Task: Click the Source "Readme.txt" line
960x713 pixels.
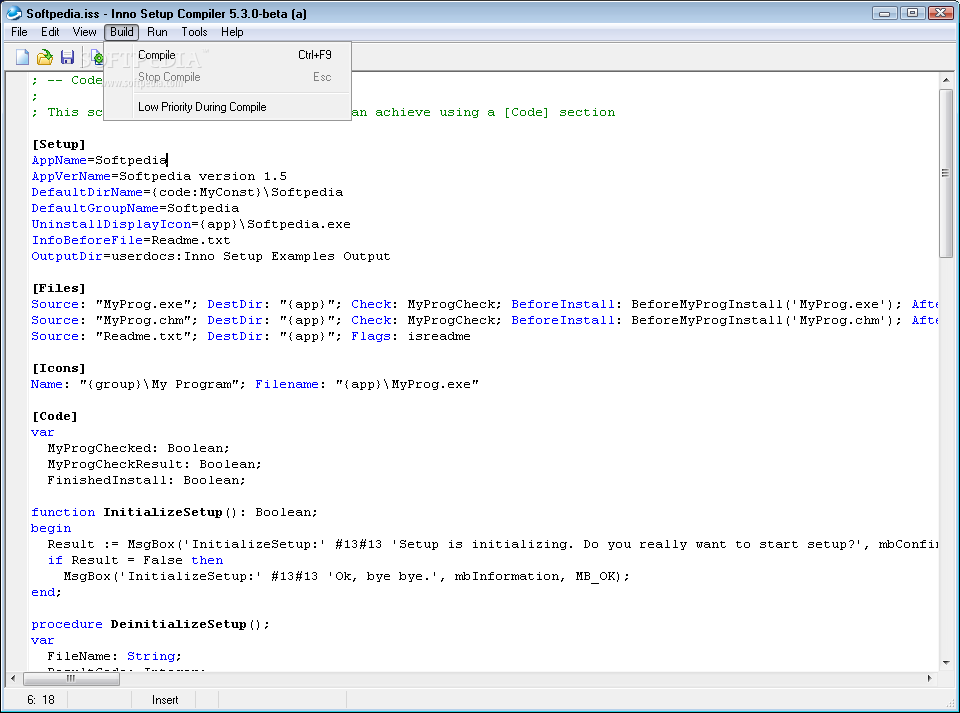Action: point(251,336)
